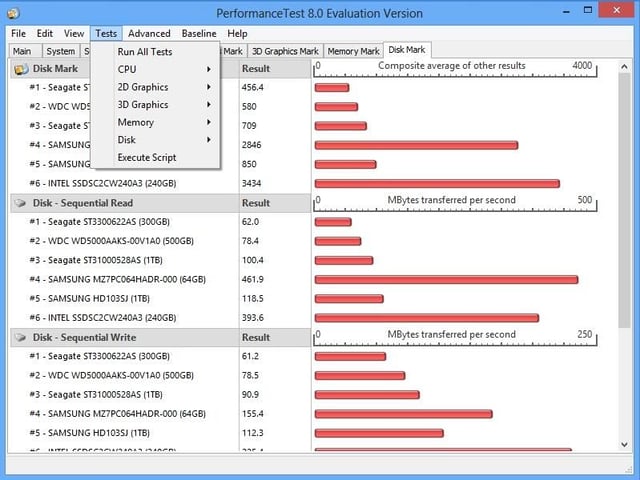The width and height of the screenshot is (640, 480).
Task: Click the Sequential Write Result column header
Action: [x=275, y=338]
